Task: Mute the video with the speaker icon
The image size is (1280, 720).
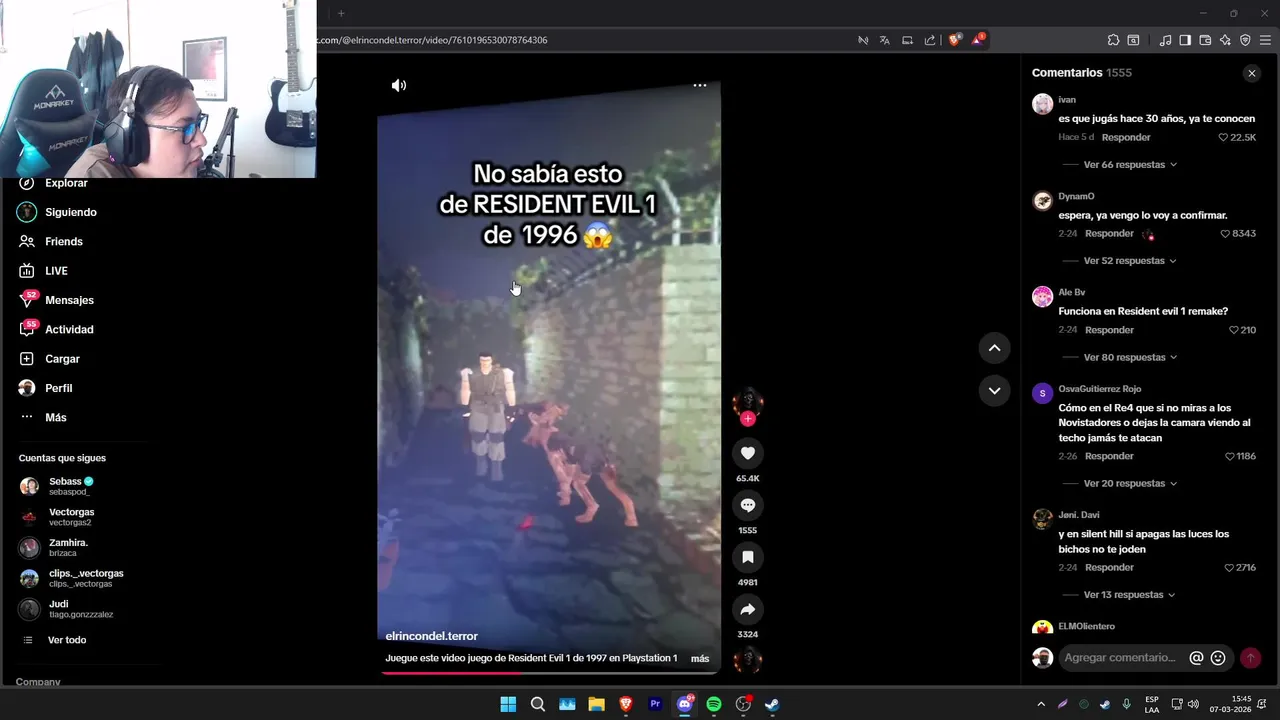Action: (399, 86)
